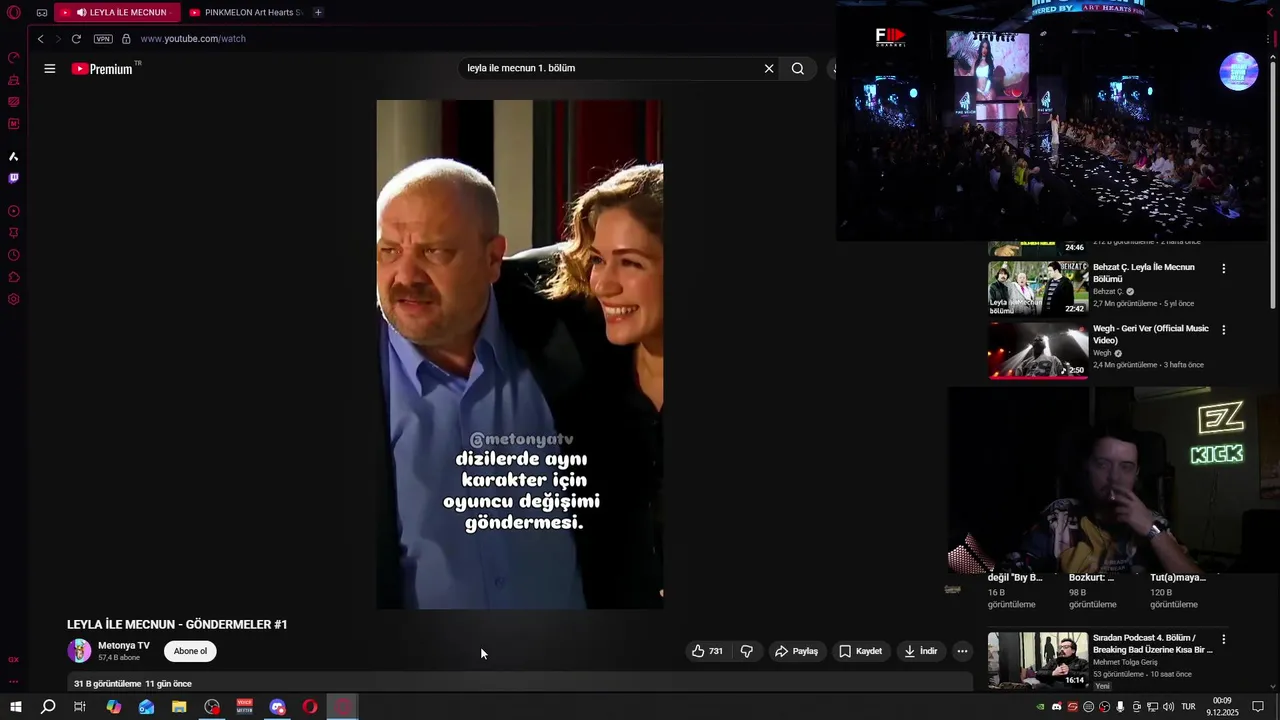The width and height of the screenshot is (1280, 720).
Task: Open sidebar three-dot more options
Action: point(13,682)
